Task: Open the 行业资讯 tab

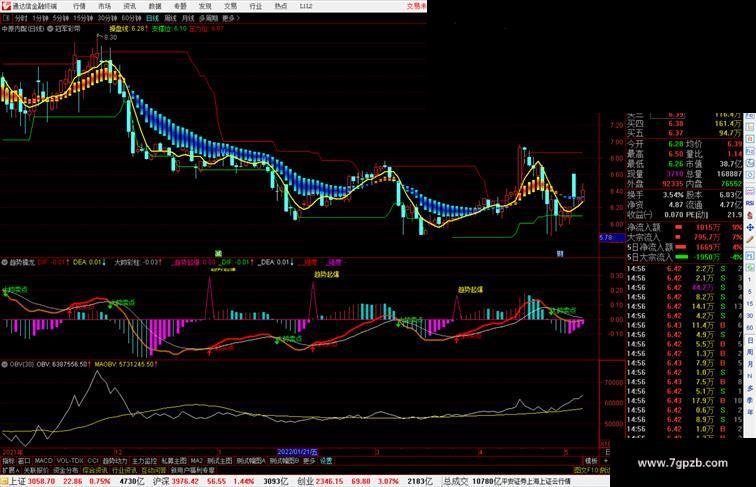Action: point(124,470)
